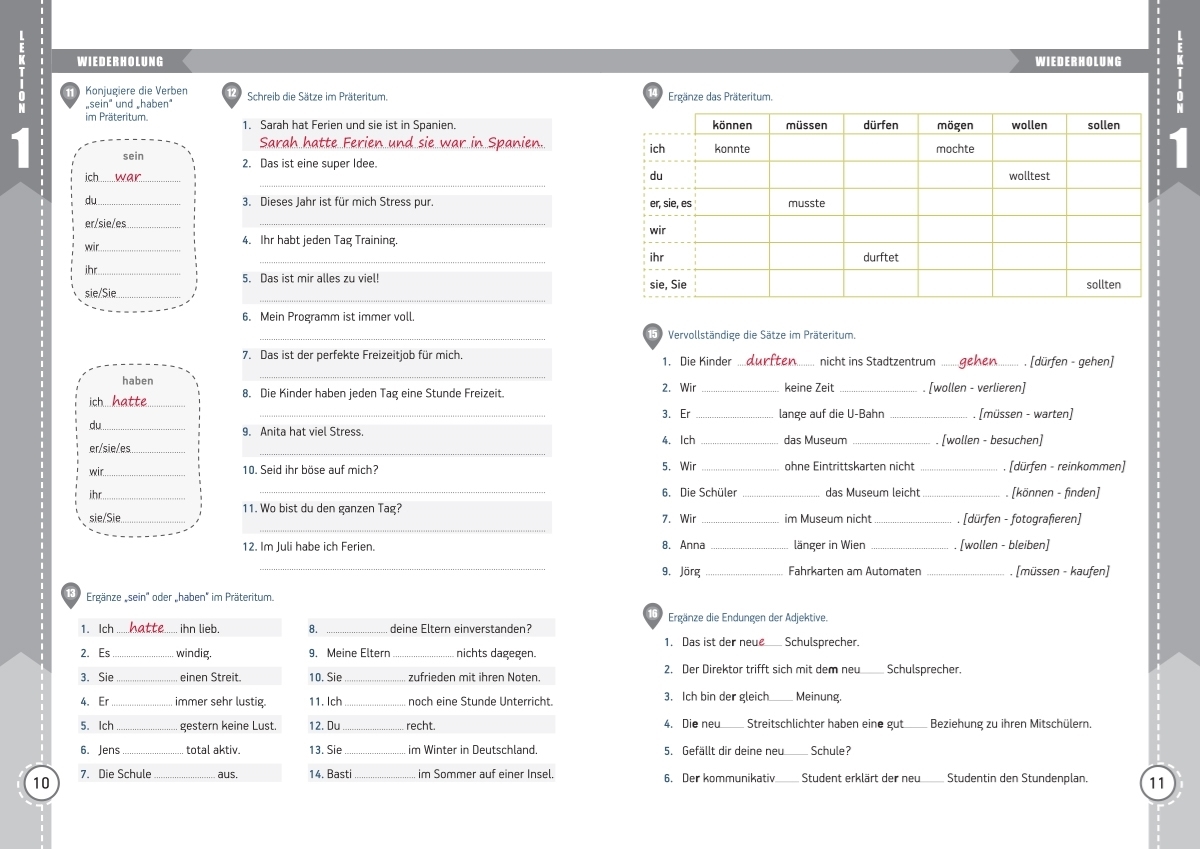Click the hint '[müssen - warten]'

pos(1025,414)
